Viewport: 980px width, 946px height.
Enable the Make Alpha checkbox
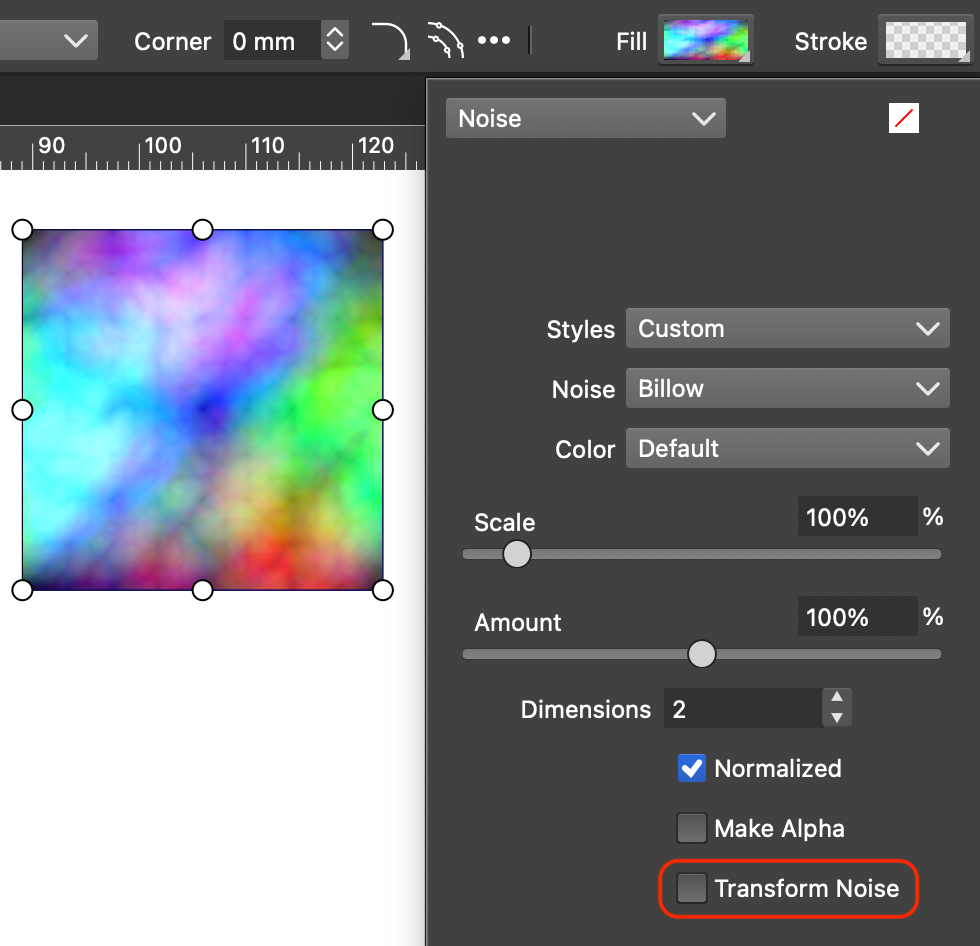[692, 829]
